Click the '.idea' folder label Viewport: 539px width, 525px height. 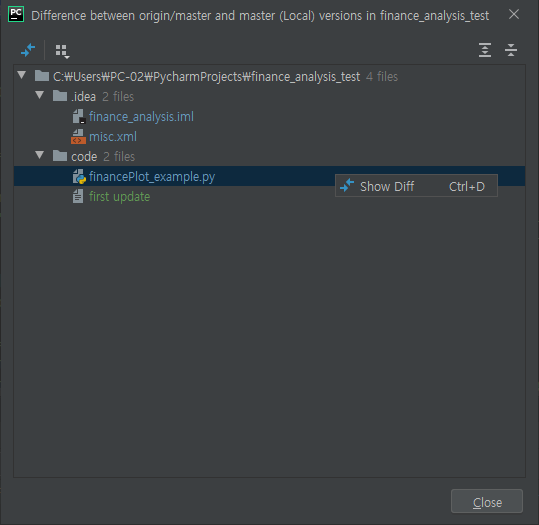pyautogui.click(x=84, y=97)
